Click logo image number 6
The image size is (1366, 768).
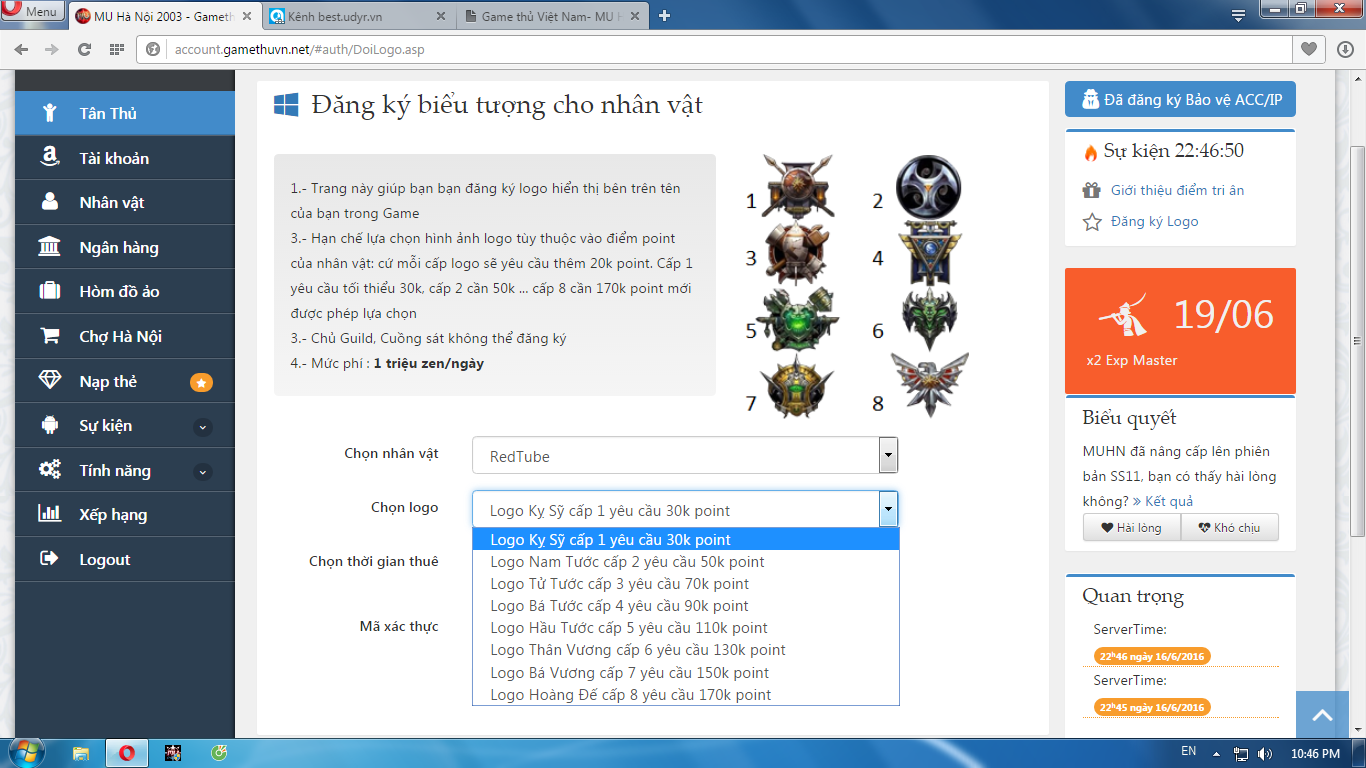tap(929, 319)
